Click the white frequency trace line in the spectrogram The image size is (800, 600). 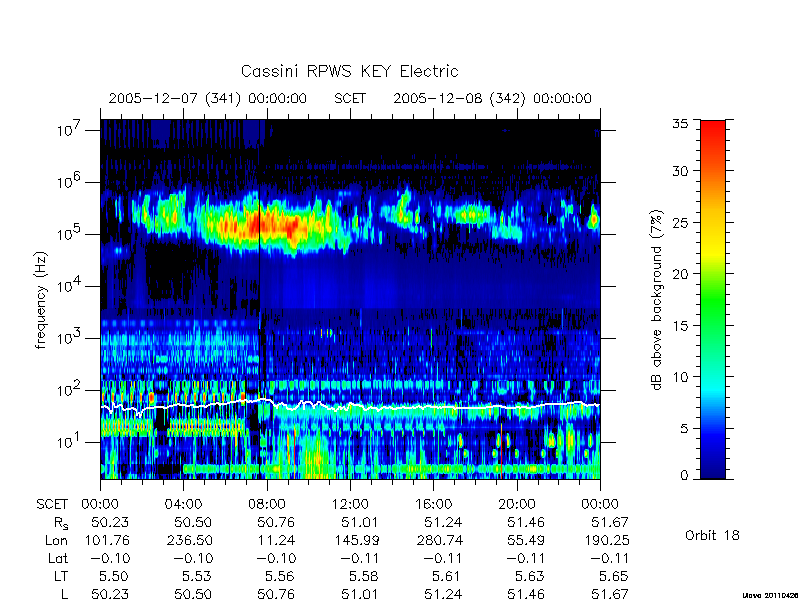tap(350, 407)
